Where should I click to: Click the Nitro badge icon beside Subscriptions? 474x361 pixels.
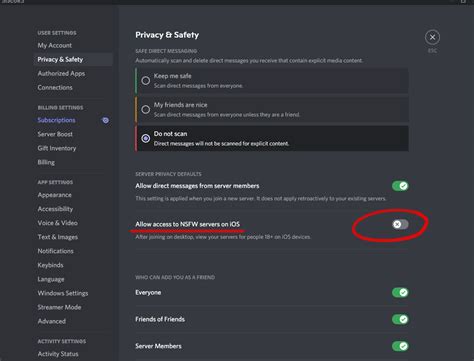tap(105, 120)
